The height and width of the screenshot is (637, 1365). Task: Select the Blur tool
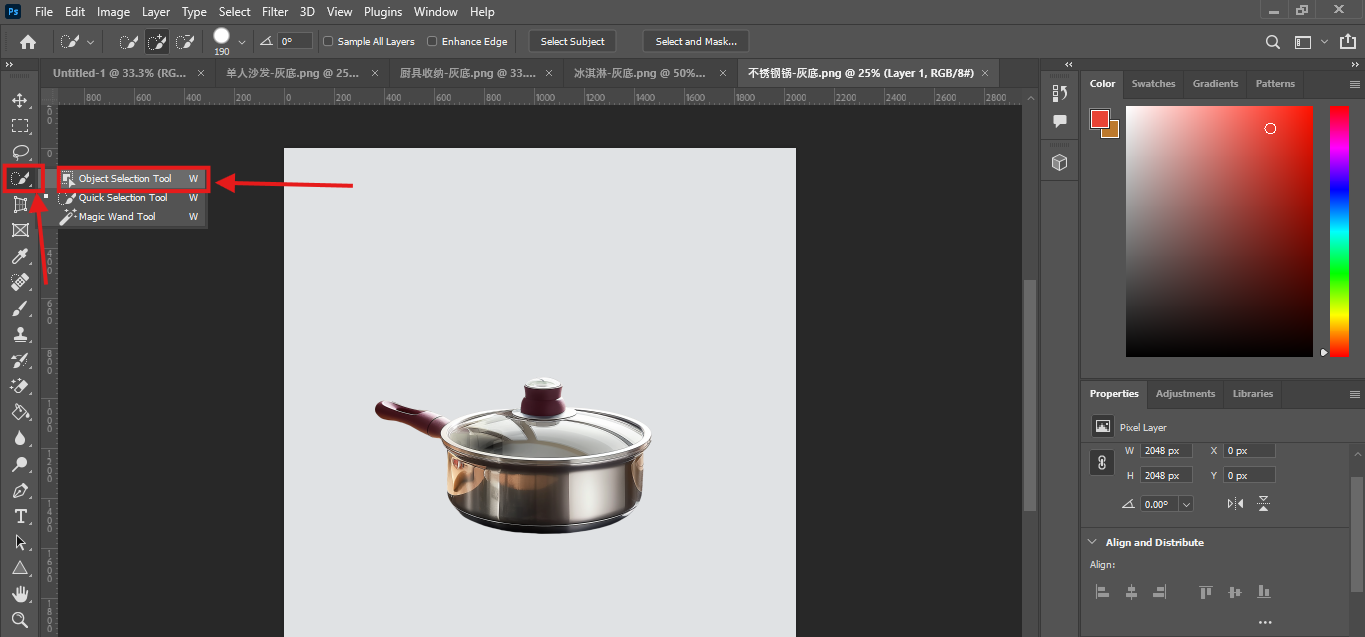[20, 438]
